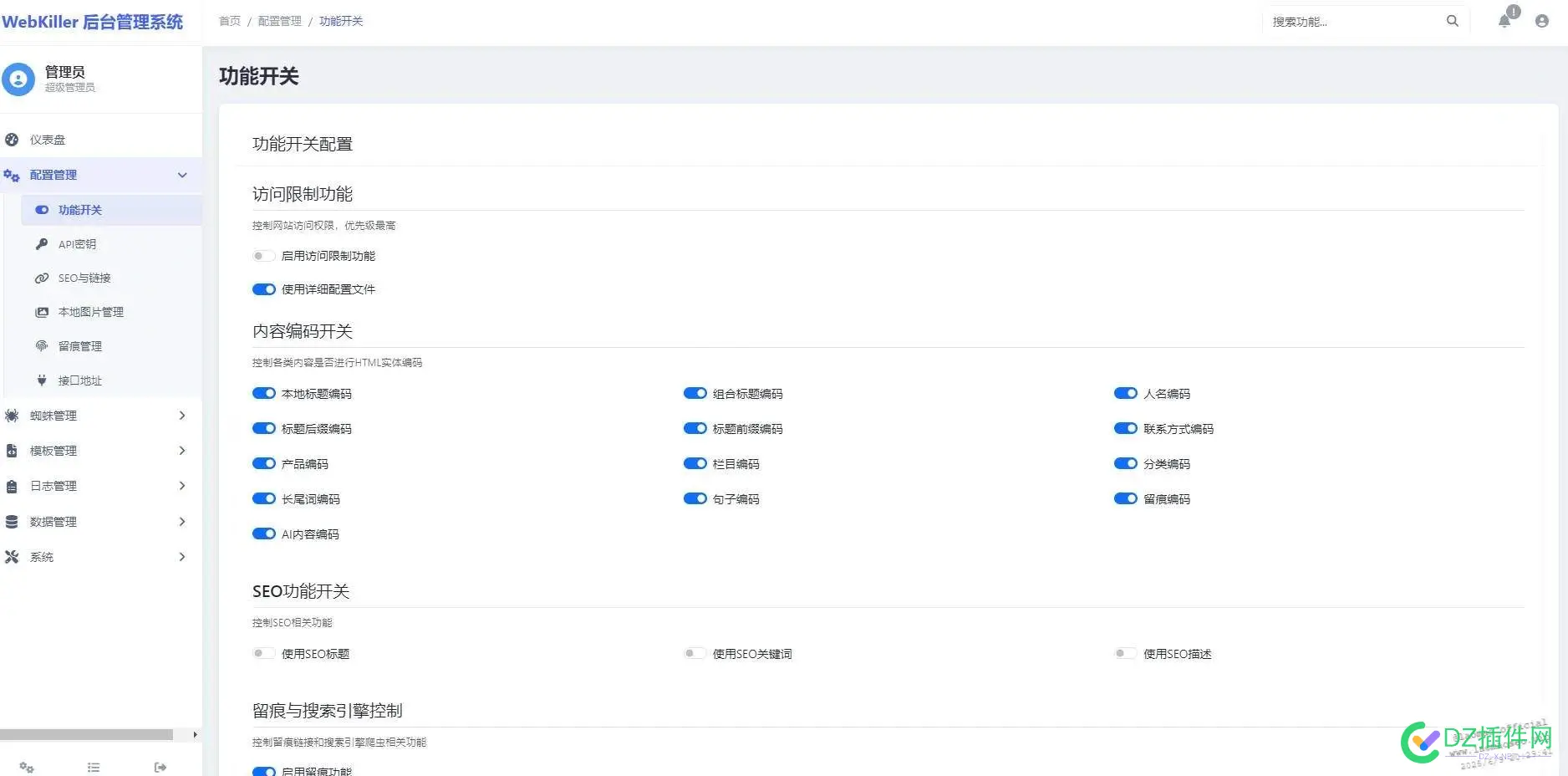
Task: Toggle the 留痕编码 switch
Action: click(1126, 498)
